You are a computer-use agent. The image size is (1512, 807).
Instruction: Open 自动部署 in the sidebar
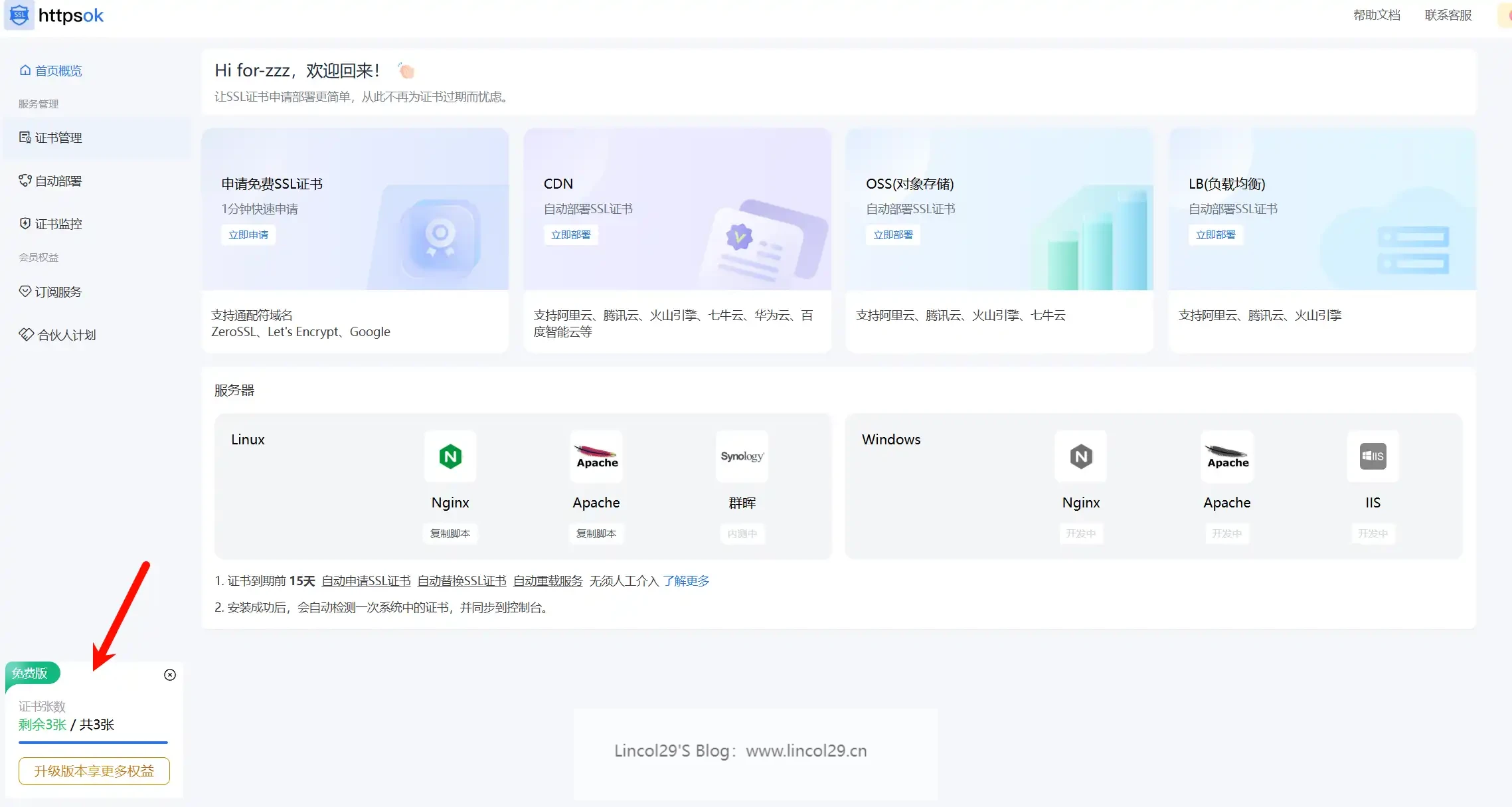pyautogui.click(x=51, y=181)
